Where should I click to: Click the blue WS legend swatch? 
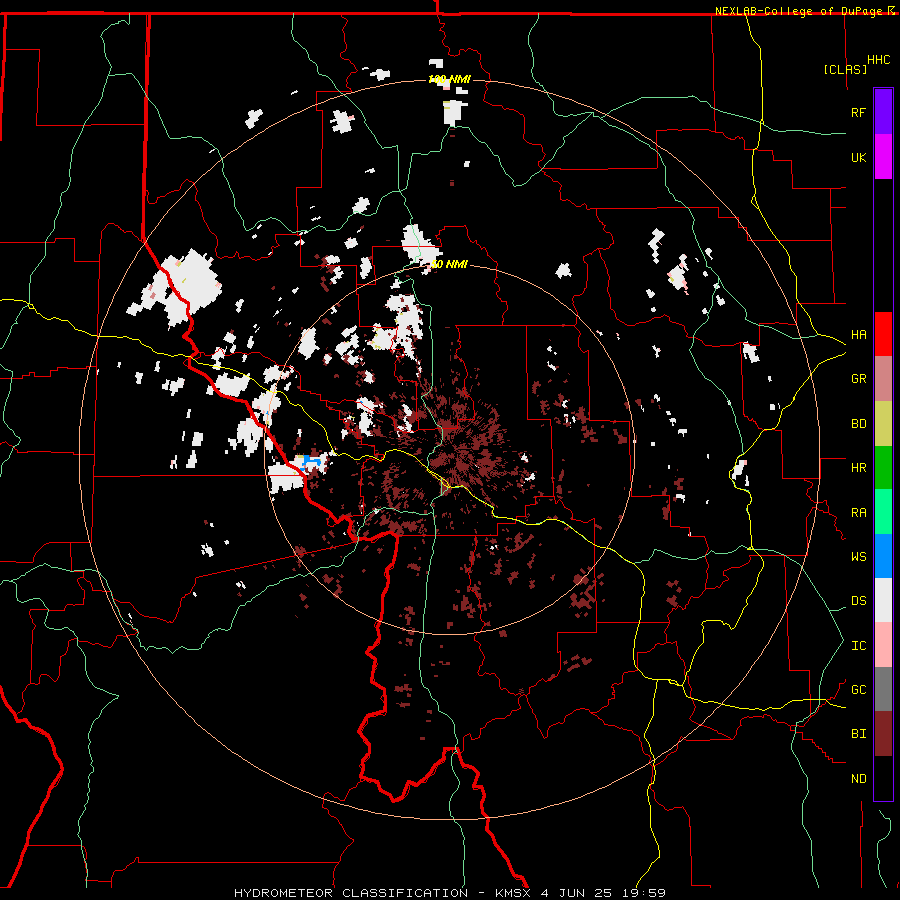883,556
